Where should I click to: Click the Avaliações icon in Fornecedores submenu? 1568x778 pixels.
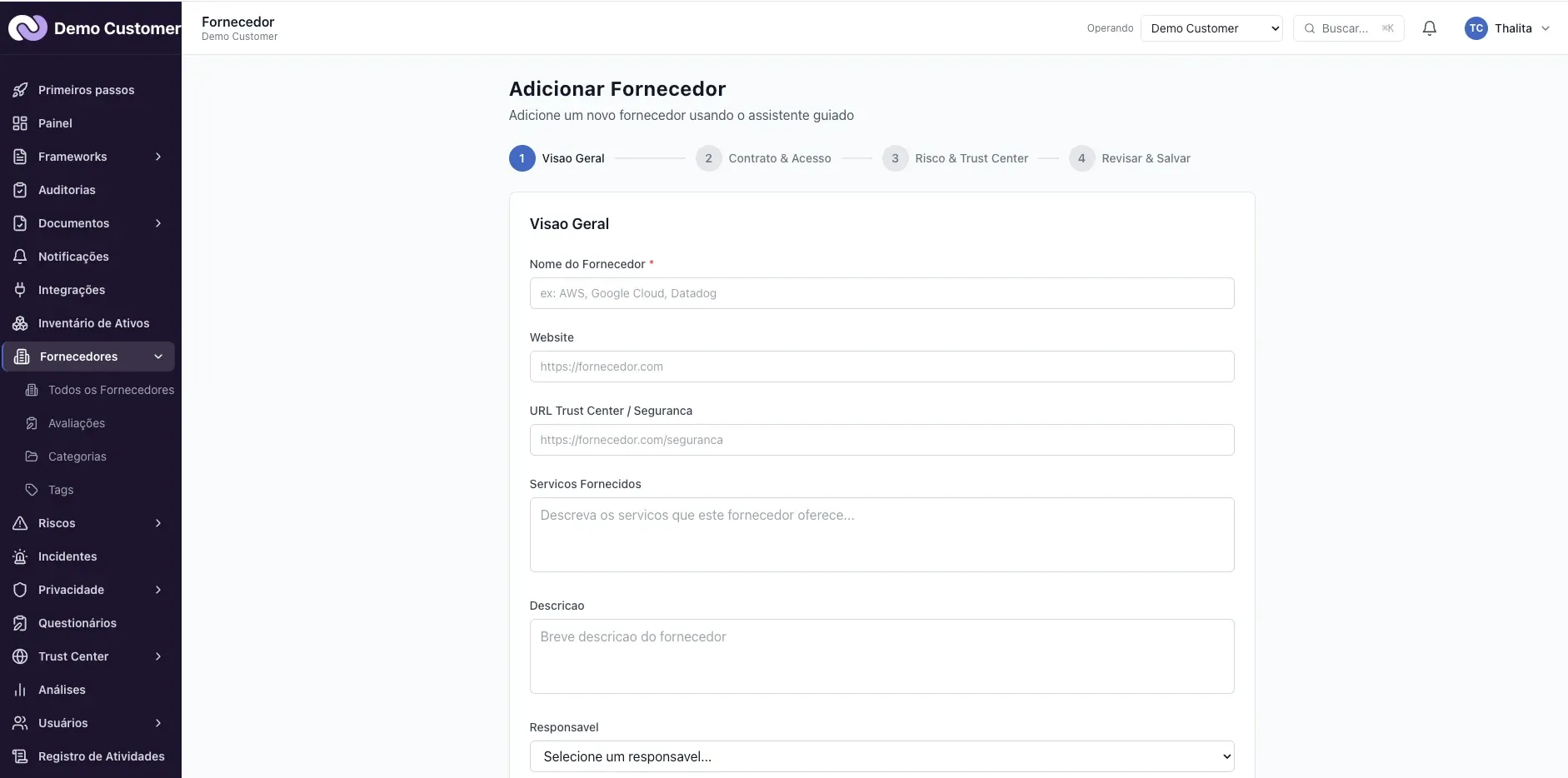coord(32,423)
